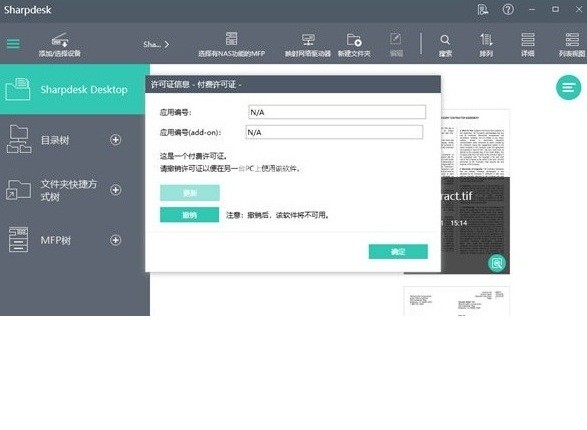Expand the Folder Shortcut Tree plus button
The width and height of the screenshot is (587, 430).
click(116, 190)
